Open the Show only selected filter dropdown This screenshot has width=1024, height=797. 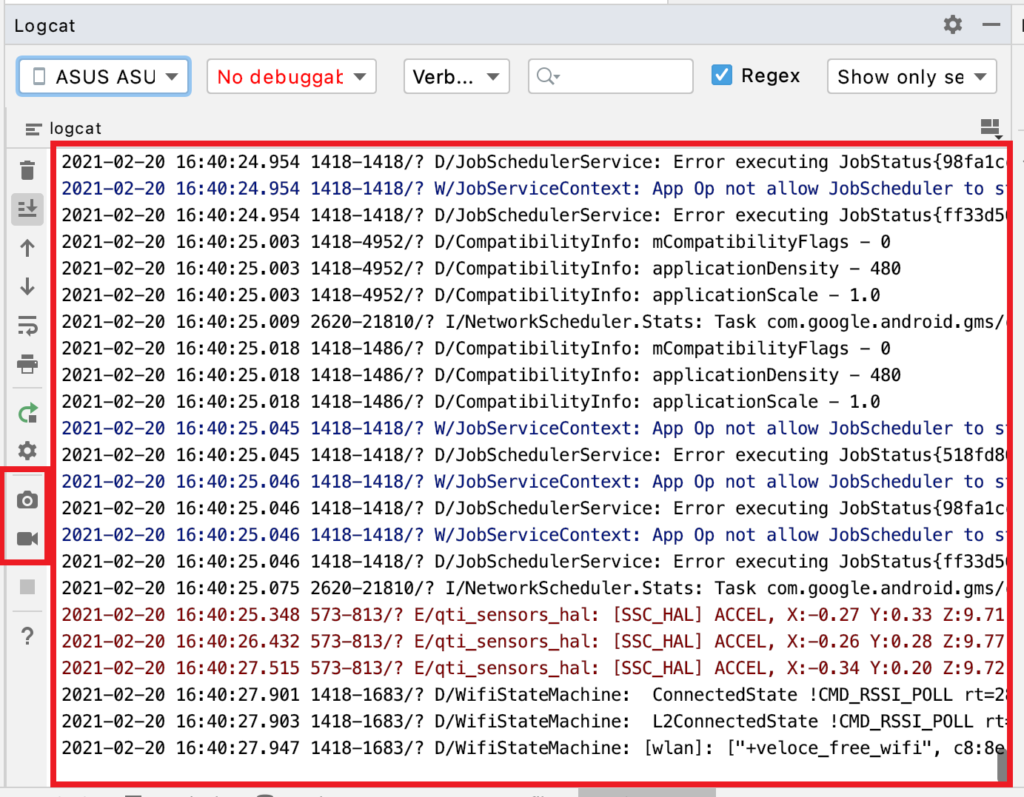[x=912, y=76]
